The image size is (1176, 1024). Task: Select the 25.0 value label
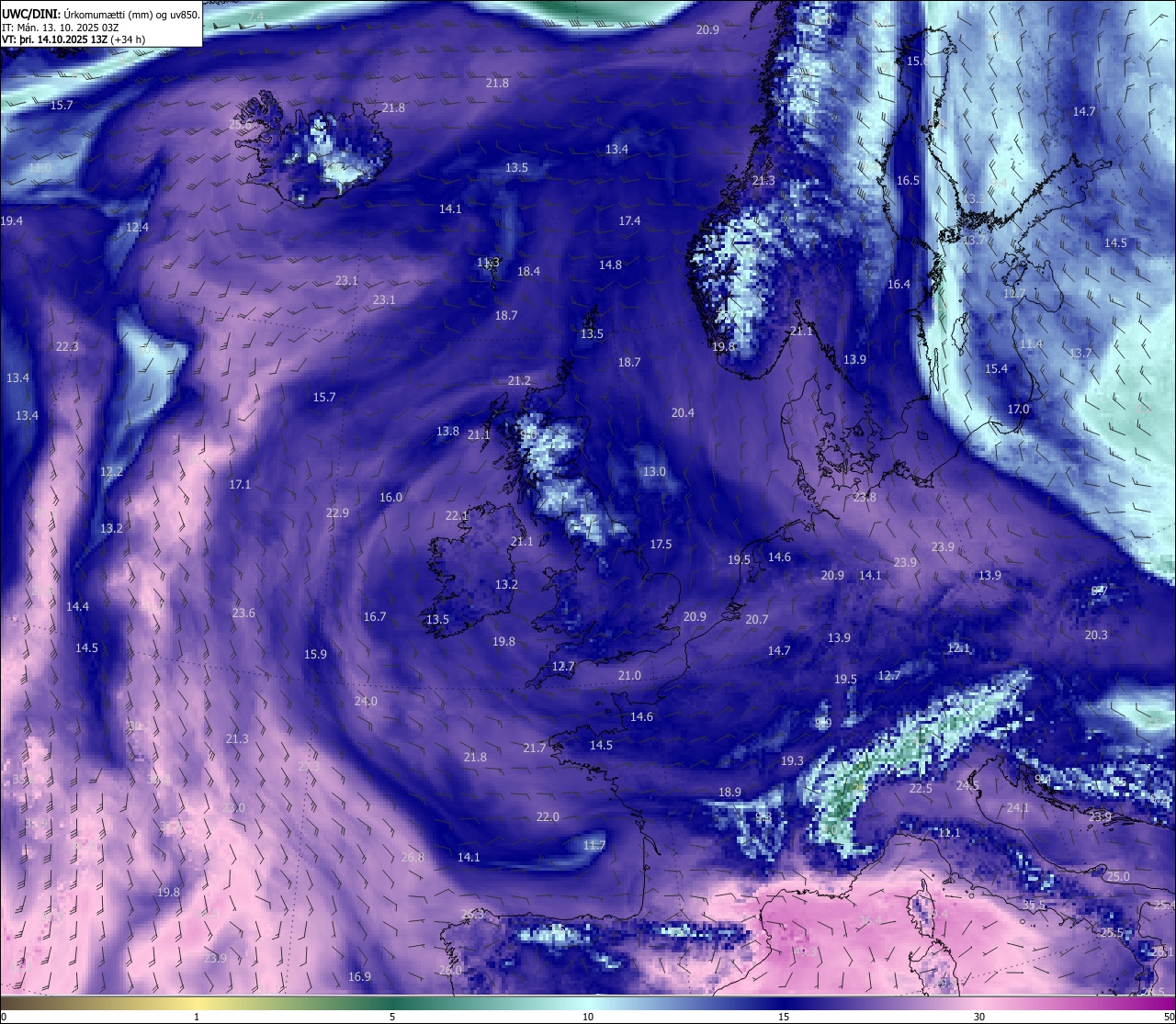coord(1118,877)
